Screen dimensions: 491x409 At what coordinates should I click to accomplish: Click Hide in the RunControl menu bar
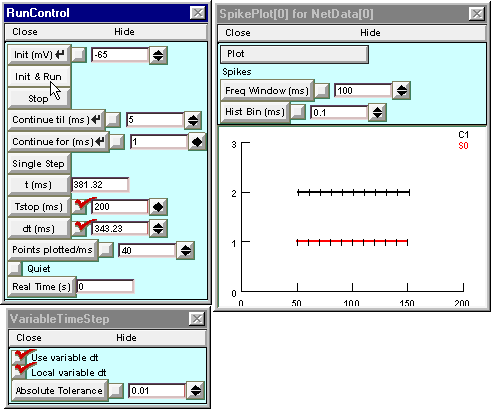click(124, 32)
